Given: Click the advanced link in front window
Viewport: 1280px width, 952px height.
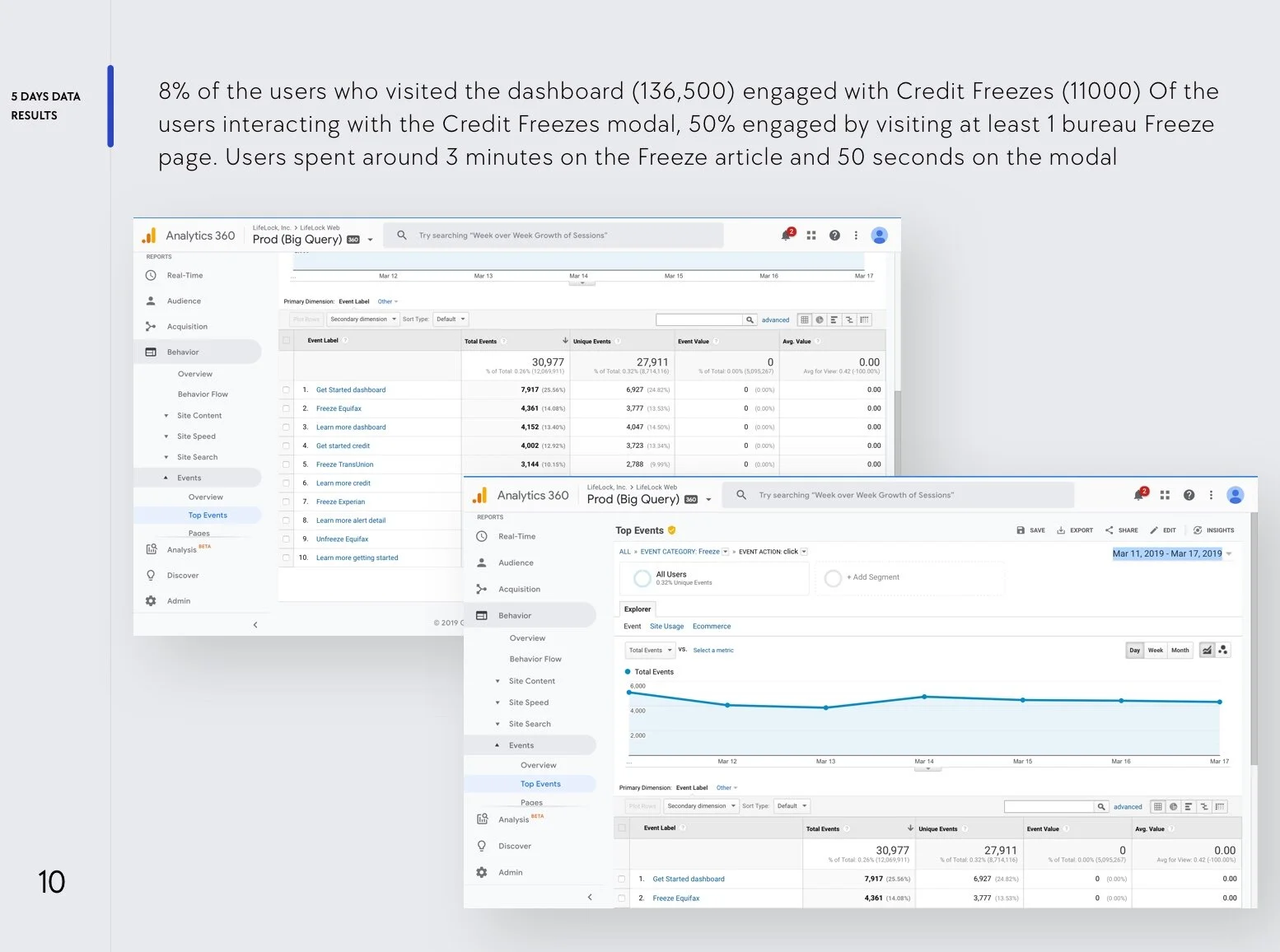Looking at the screenshot, I should [1128, 807].
